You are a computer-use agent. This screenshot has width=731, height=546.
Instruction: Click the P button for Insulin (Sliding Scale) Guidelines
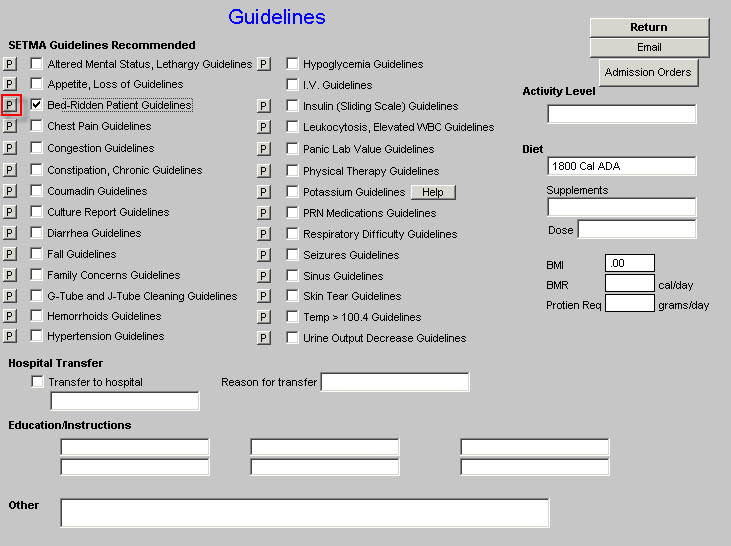click(263, 106)
